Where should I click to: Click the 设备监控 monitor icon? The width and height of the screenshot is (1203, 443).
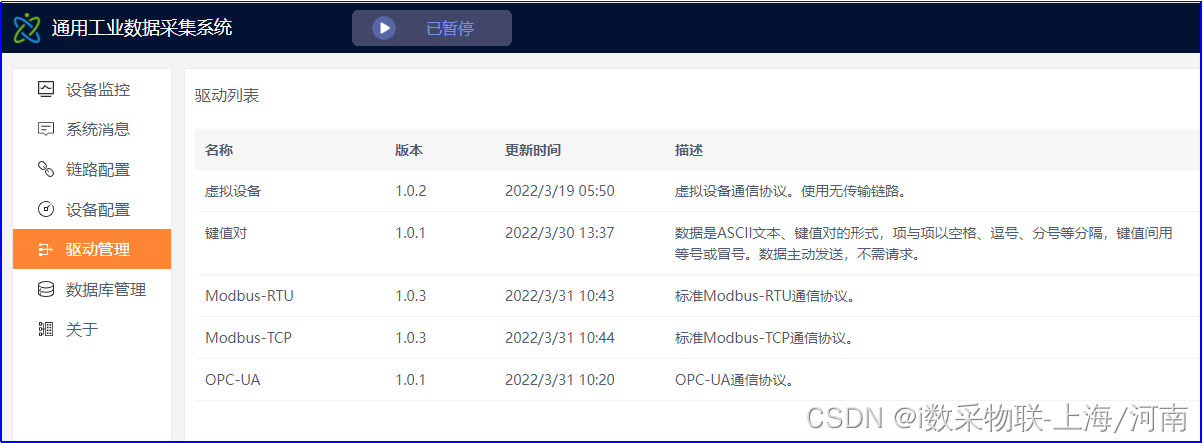(x=45, y=89)
